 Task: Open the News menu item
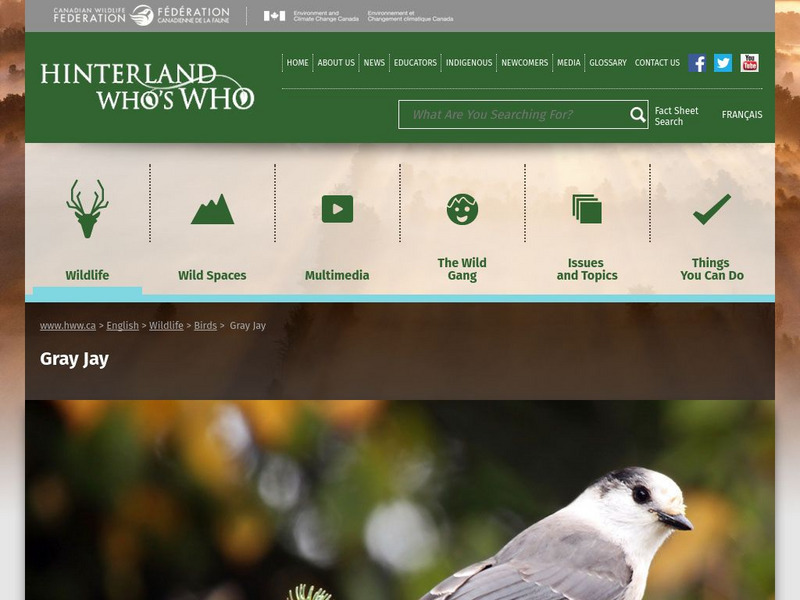tap(374, 63)
